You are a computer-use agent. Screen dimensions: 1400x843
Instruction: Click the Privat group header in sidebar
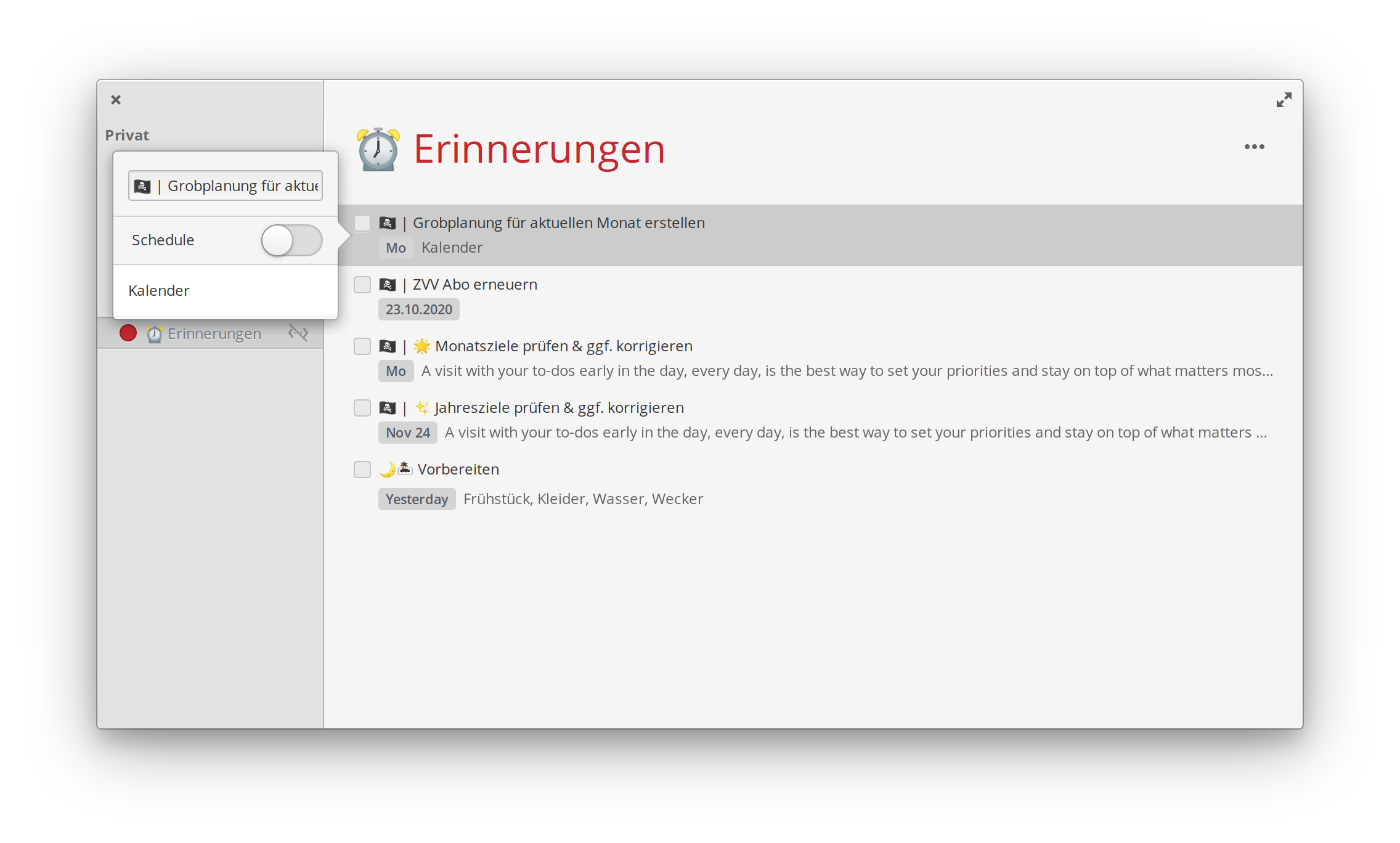[127, 136]
